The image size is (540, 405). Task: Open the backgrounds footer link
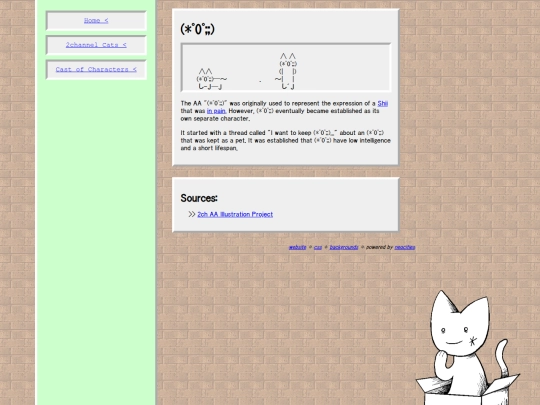(x=344, y=247)
